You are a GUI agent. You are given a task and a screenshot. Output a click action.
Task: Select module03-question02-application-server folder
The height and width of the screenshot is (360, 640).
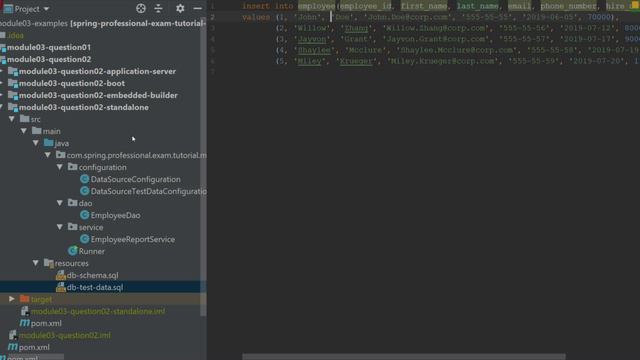click(x=97, y=71)
